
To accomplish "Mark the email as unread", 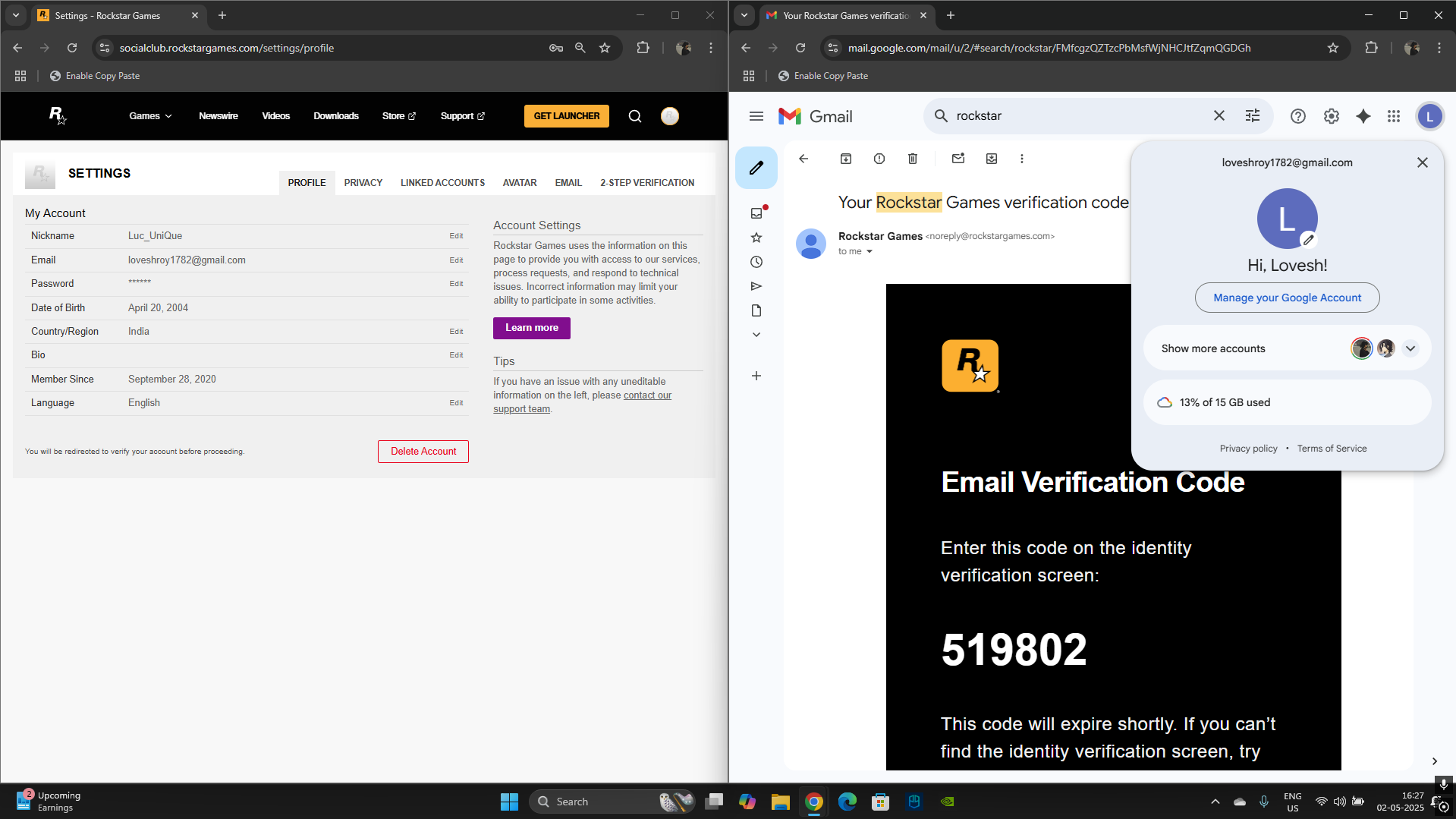I will coord(958,159).
